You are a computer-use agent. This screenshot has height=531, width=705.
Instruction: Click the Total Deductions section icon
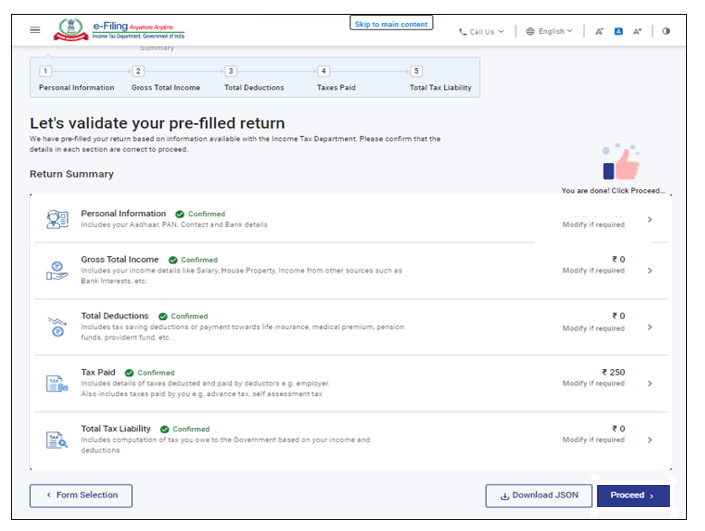coord(57,327)
